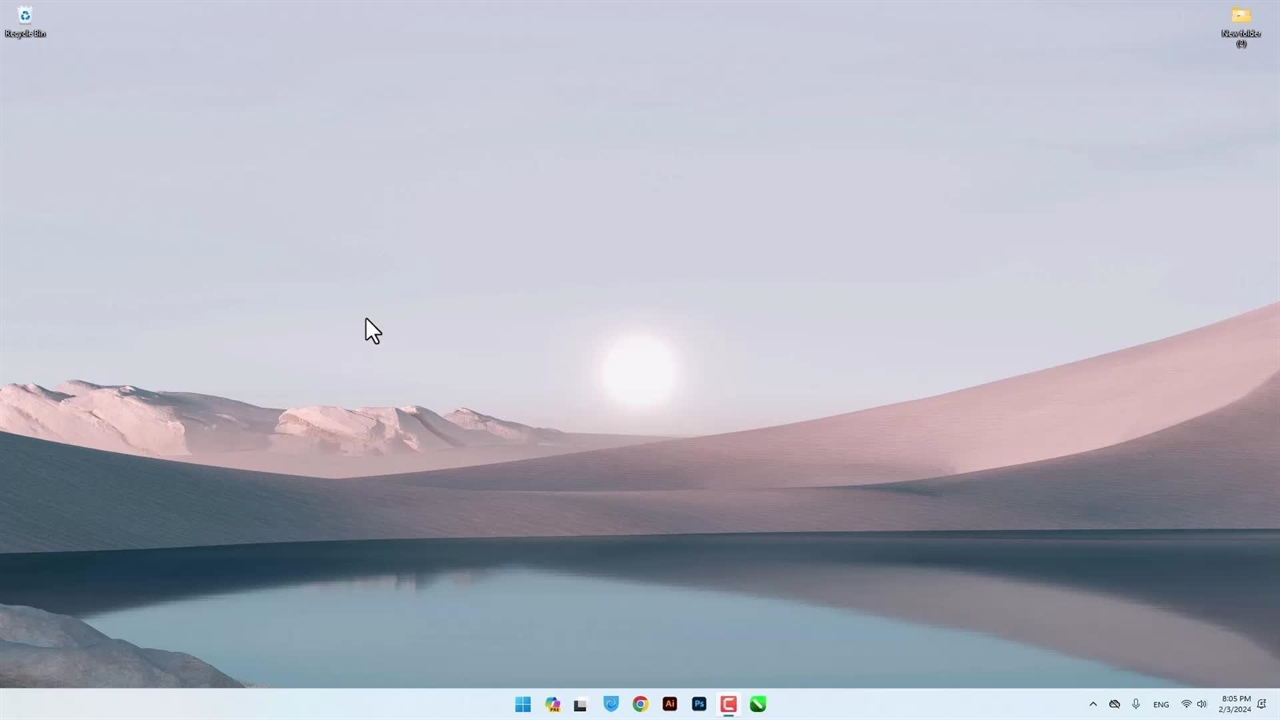Click Show desktop at taskbar's far-right edge
The width and height of the screenshot is (1280, 720).
click(1277, 704)
